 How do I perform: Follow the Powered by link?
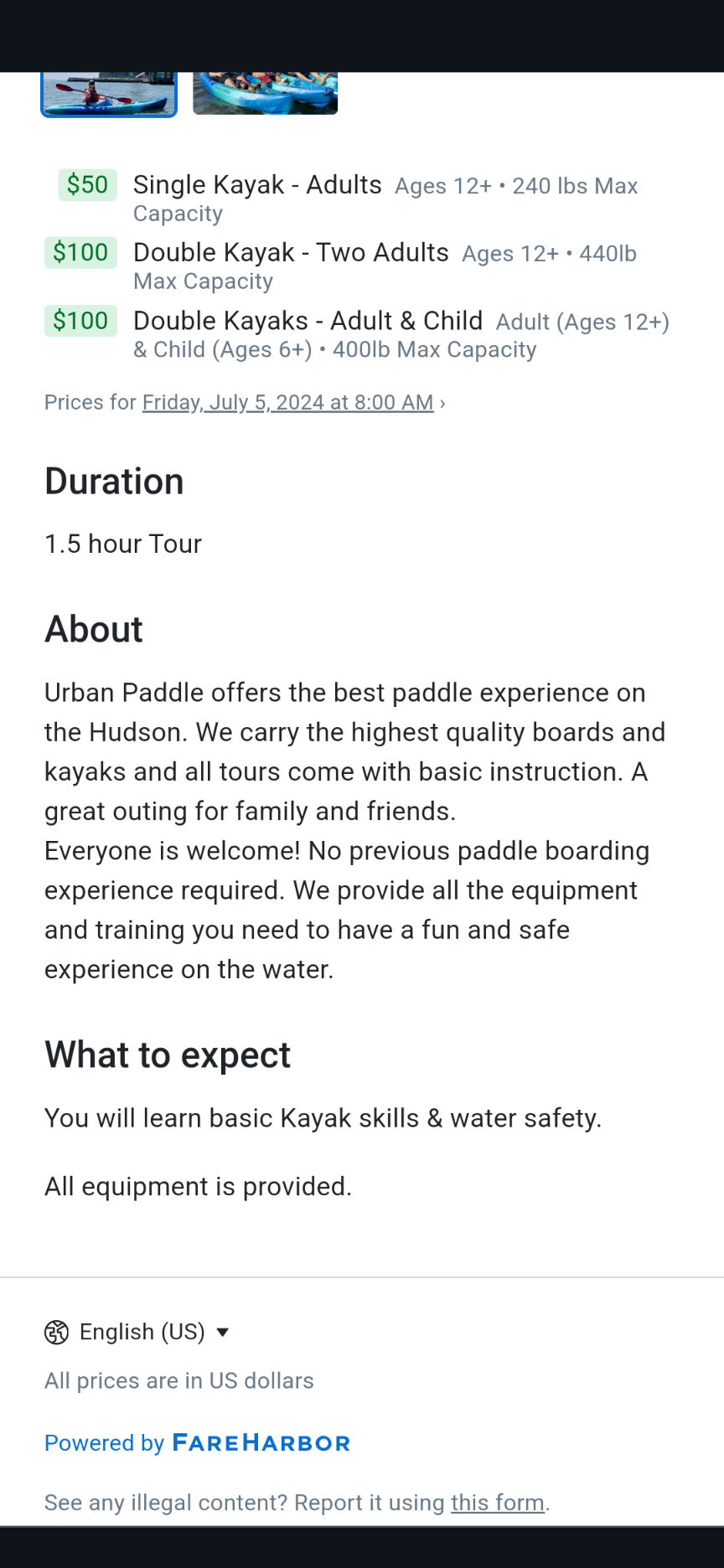[x=104, y=1443]
